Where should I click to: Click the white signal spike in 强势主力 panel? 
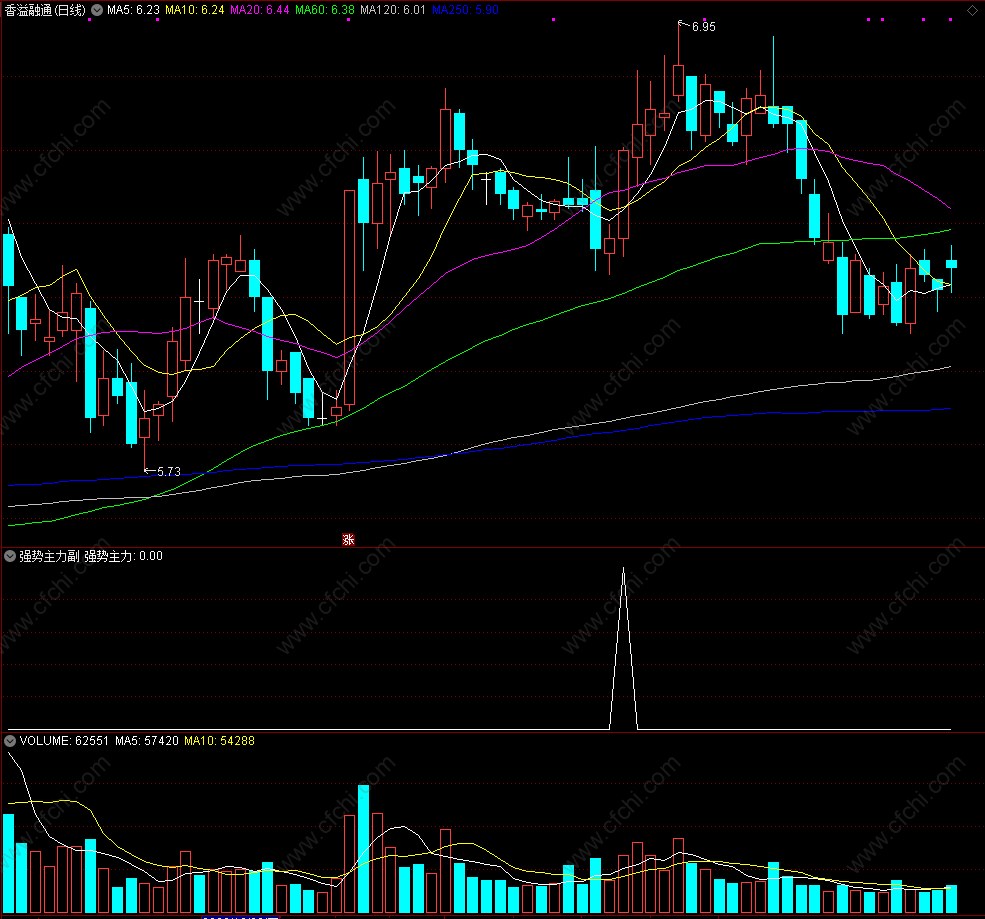[624, 647]
